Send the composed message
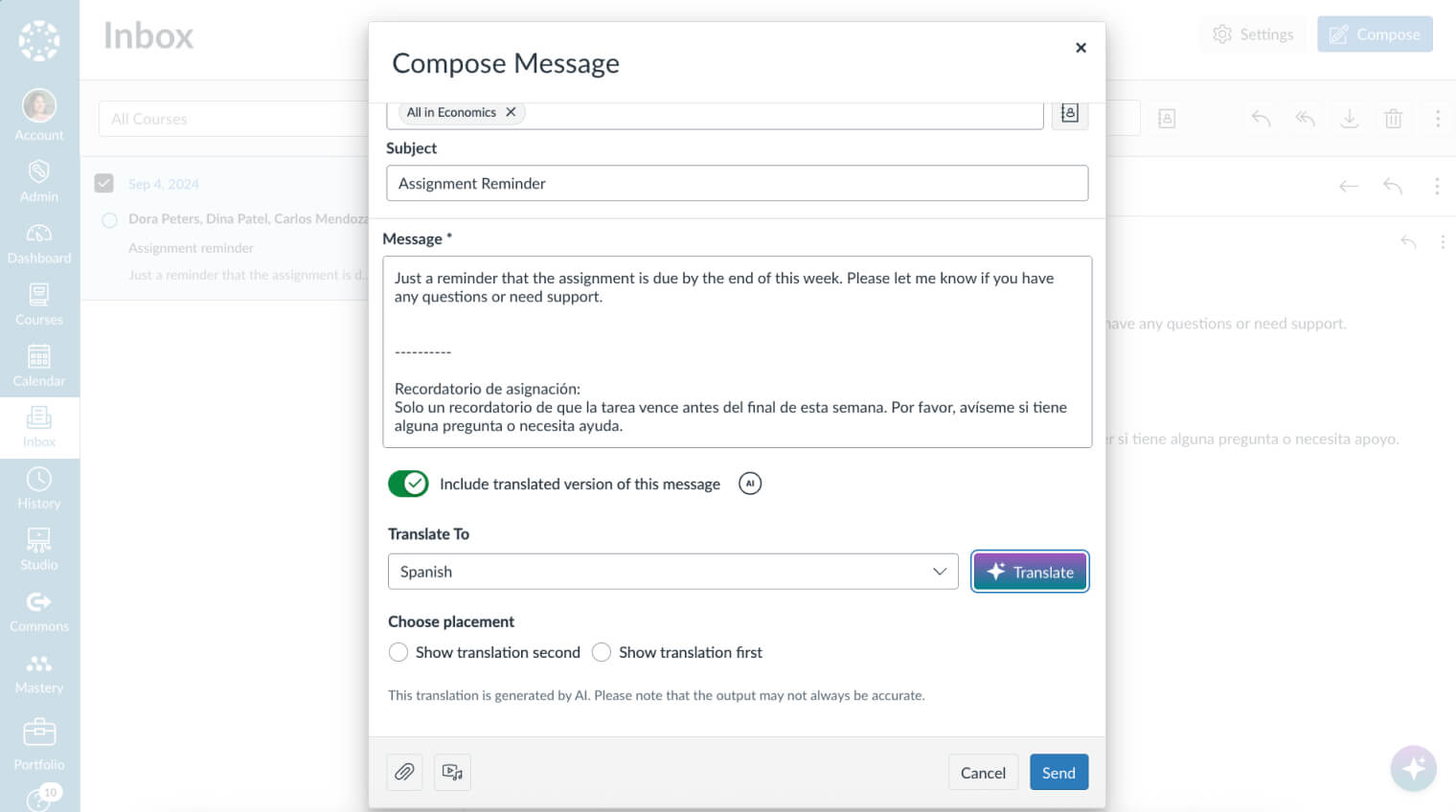This screenshot has height=812, width=1456. point(1058,773)
